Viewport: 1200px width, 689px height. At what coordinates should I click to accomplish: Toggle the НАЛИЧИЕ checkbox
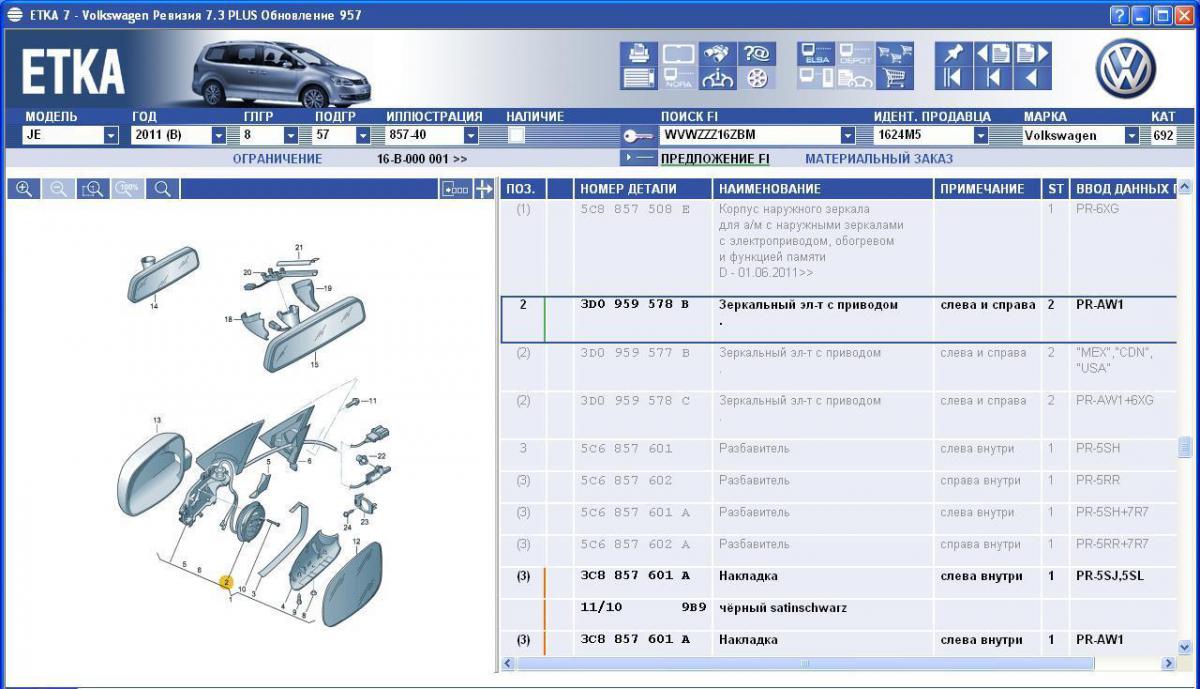[516, 136]
